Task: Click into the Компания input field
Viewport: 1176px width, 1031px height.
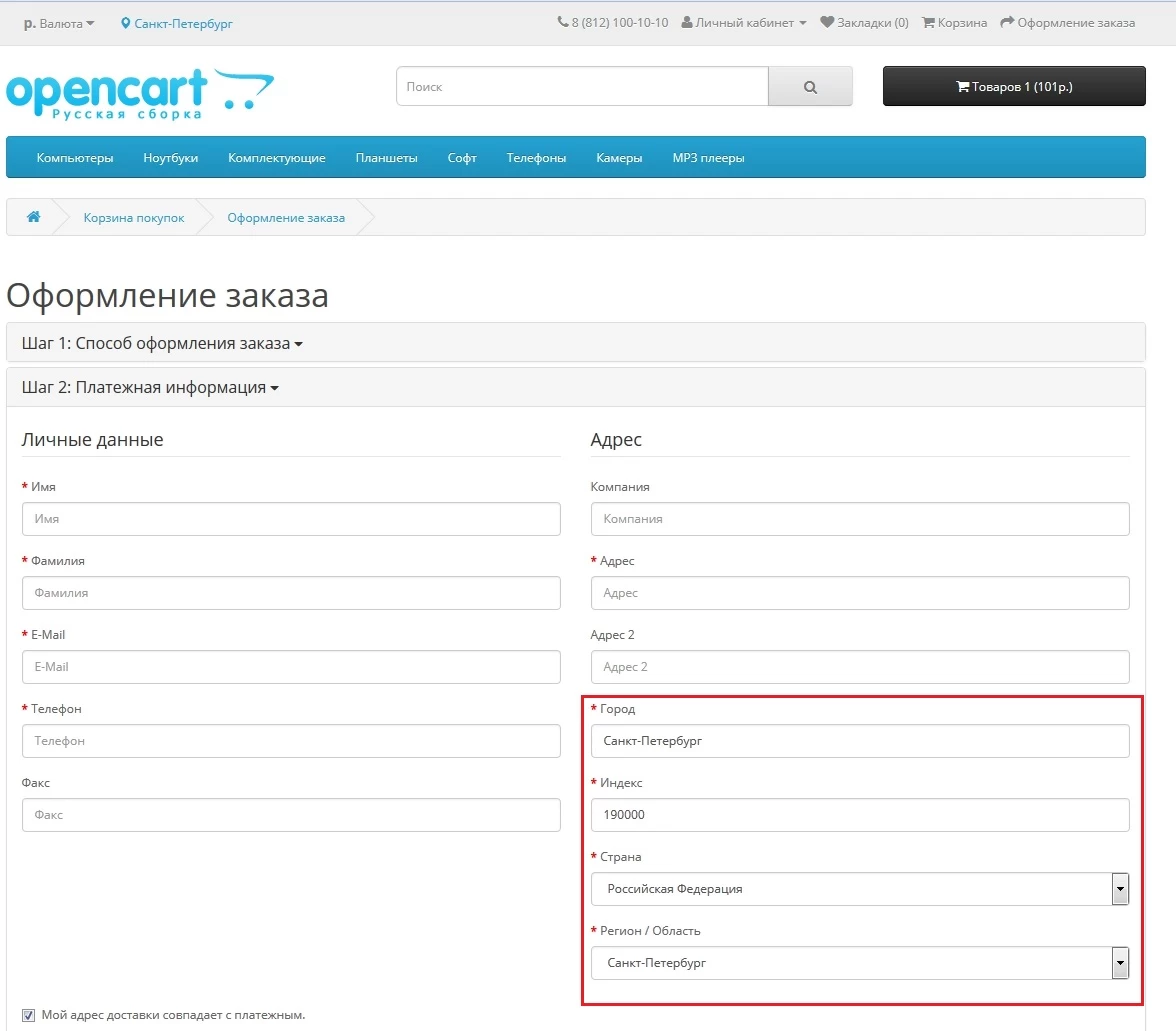Action: click(860, 519)
